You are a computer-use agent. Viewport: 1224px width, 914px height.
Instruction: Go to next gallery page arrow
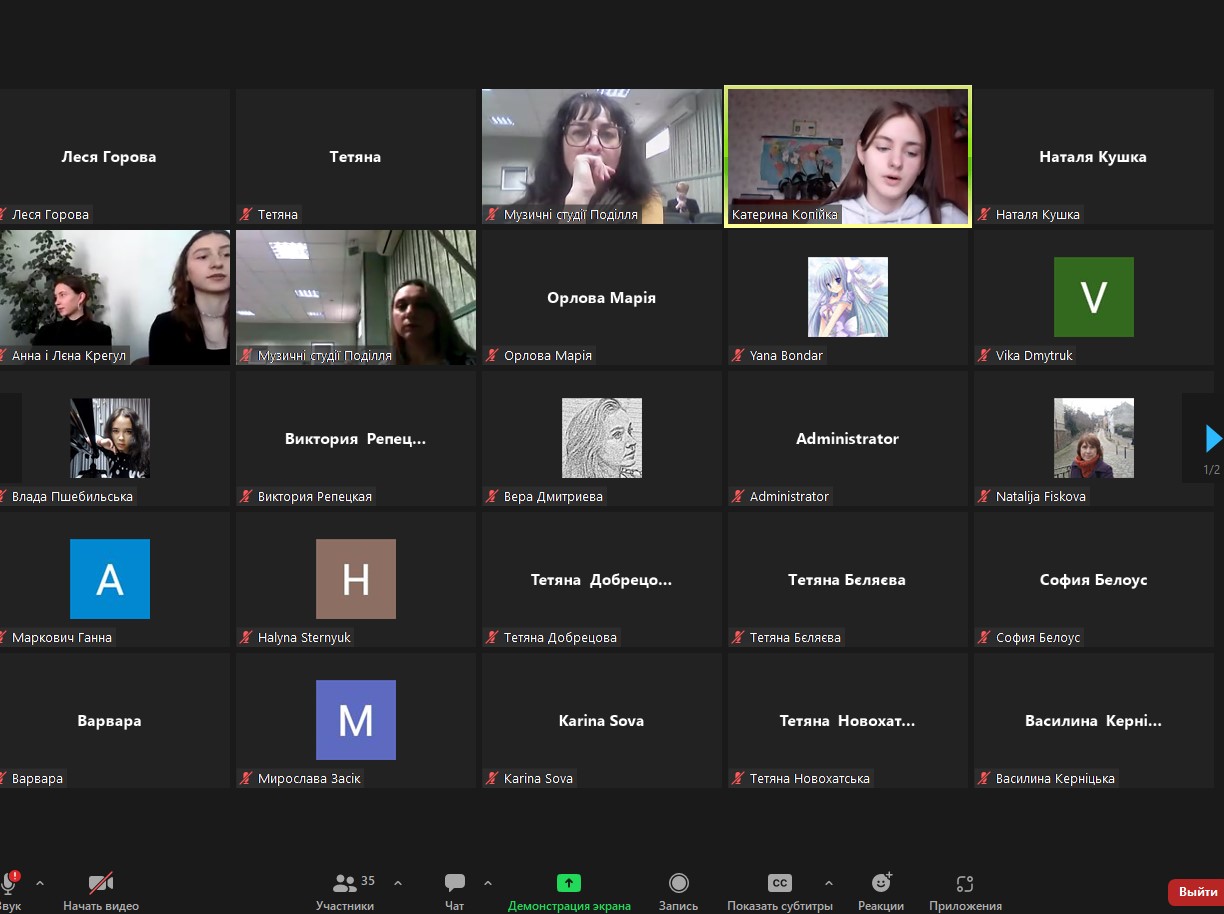(x=1213, y=438)
